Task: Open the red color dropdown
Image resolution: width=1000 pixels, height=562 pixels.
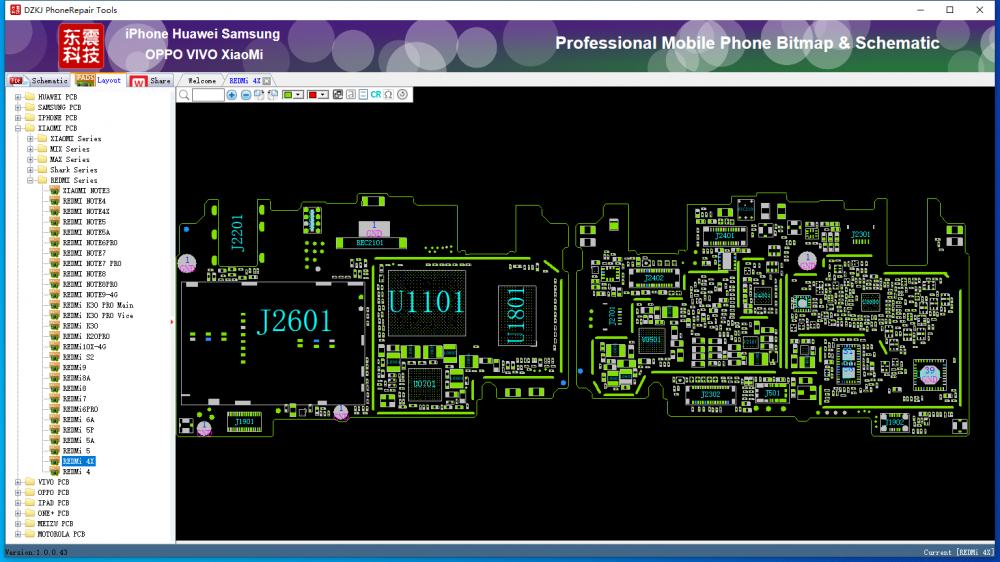Action: coord(324,95)
